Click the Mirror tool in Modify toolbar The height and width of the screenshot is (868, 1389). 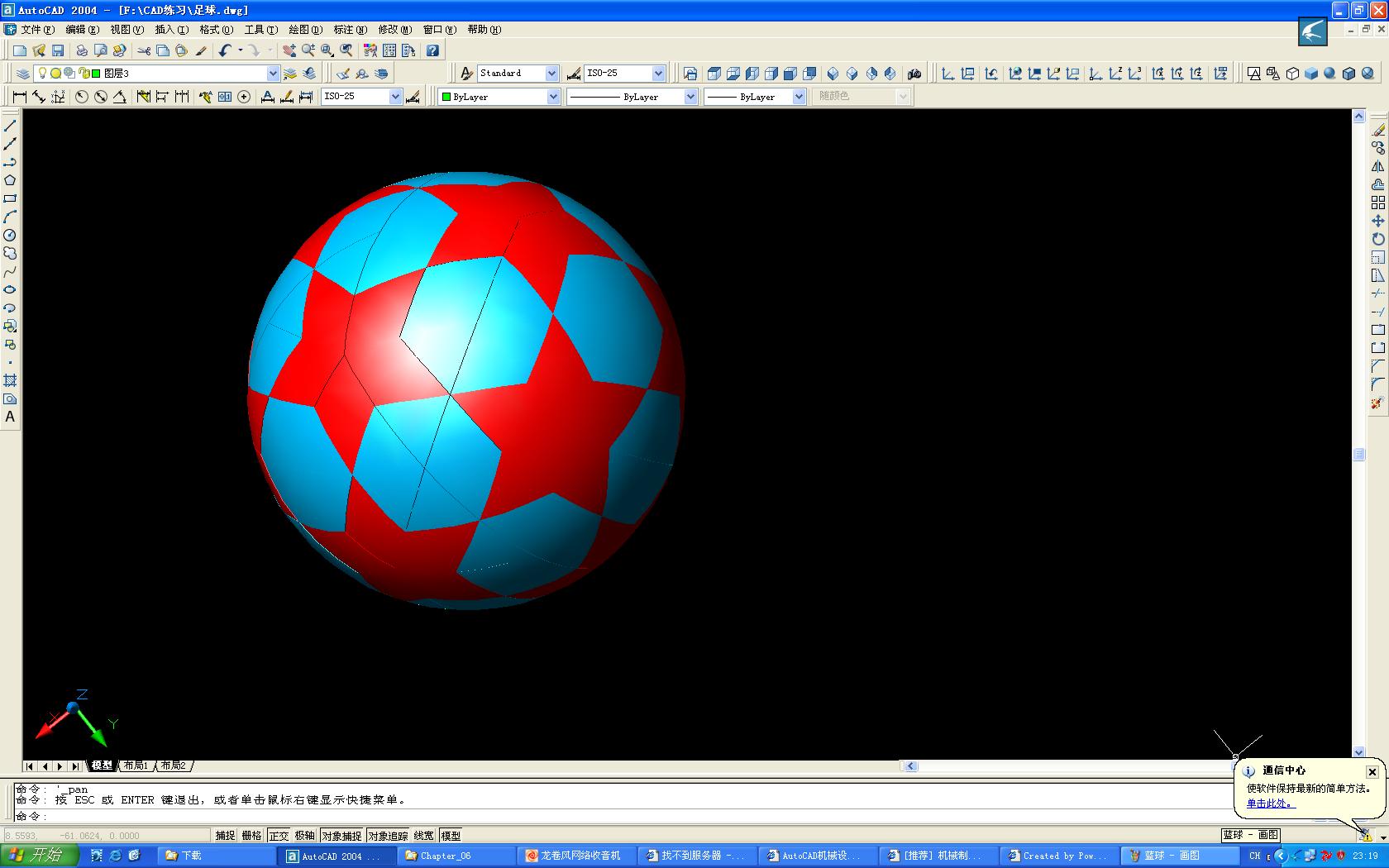point(1377,166)
